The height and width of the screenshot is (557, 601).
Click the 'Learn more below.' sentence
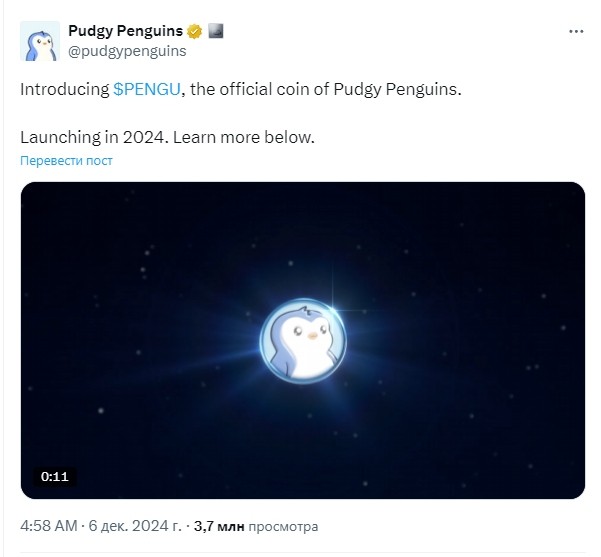(244, 137)
